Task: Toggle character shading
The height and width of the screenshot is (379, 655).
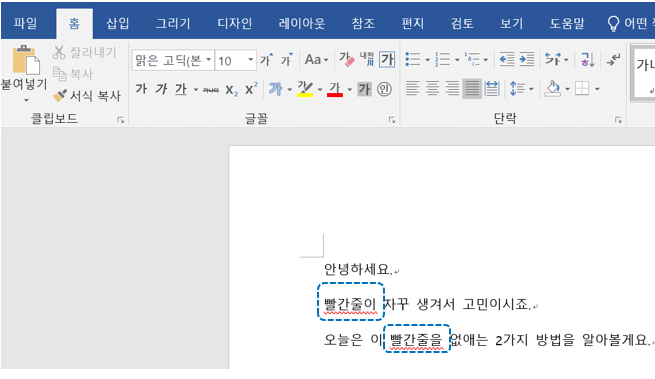Action: [364, 89]
